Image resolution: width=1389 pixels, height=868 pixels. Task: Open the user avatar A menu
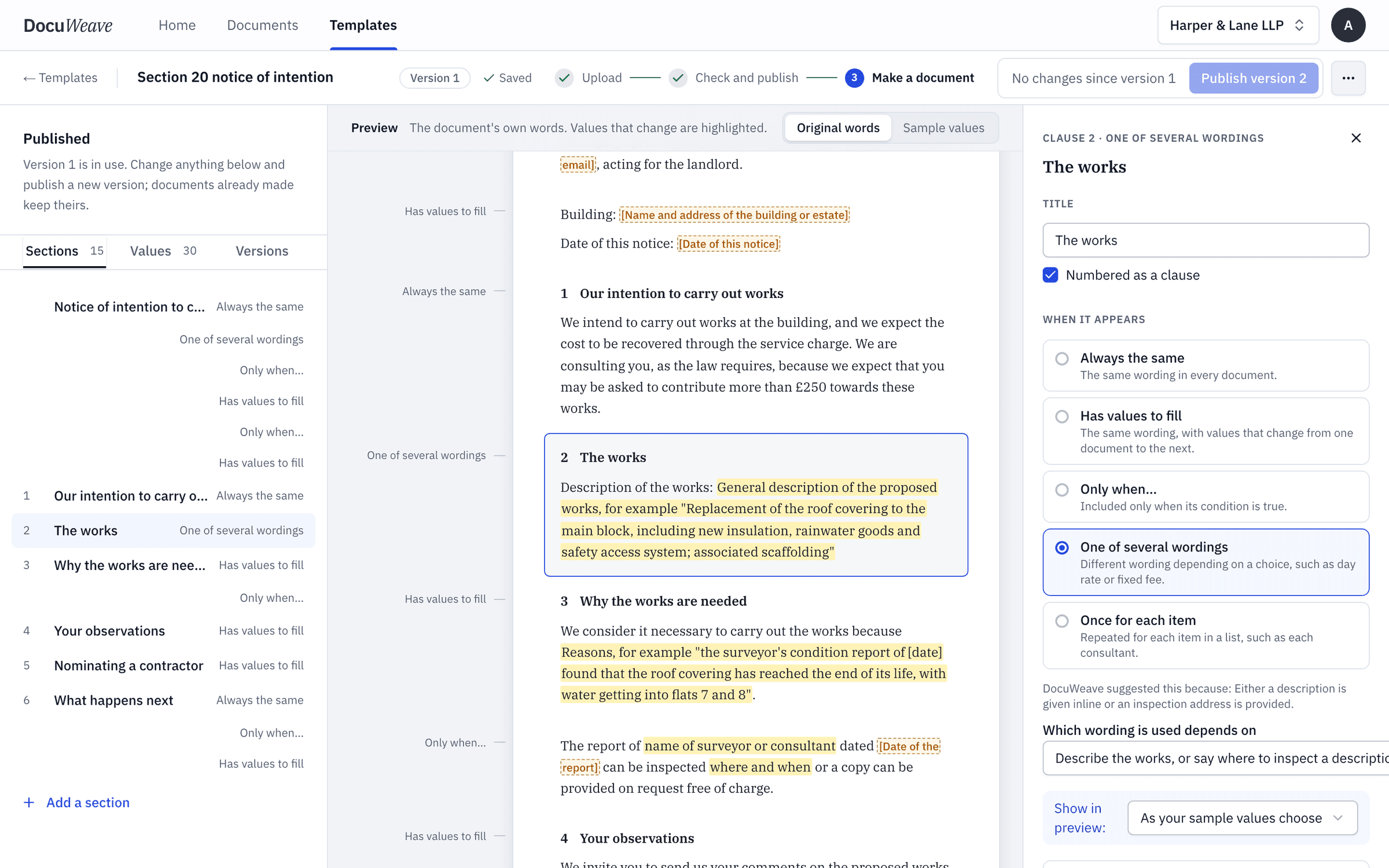(1348, 25)
